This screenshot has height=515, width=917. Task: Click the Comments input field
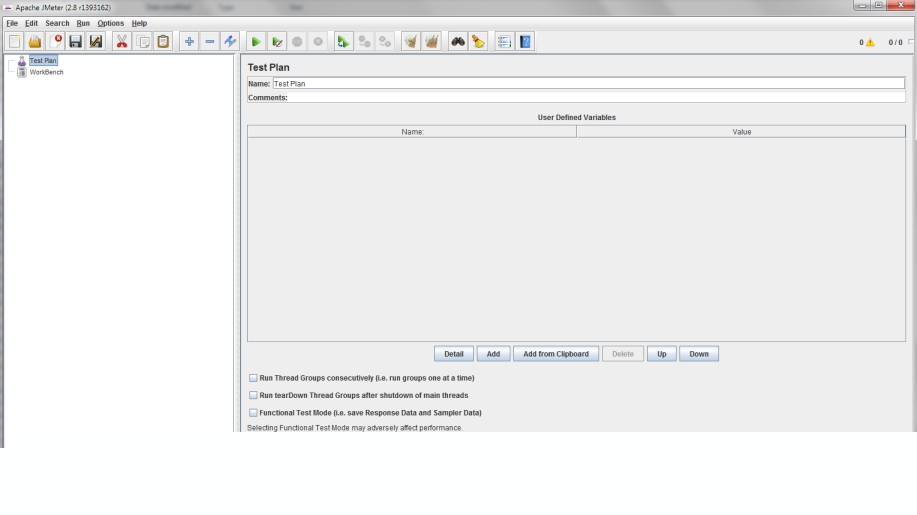[x=597, y=97]
